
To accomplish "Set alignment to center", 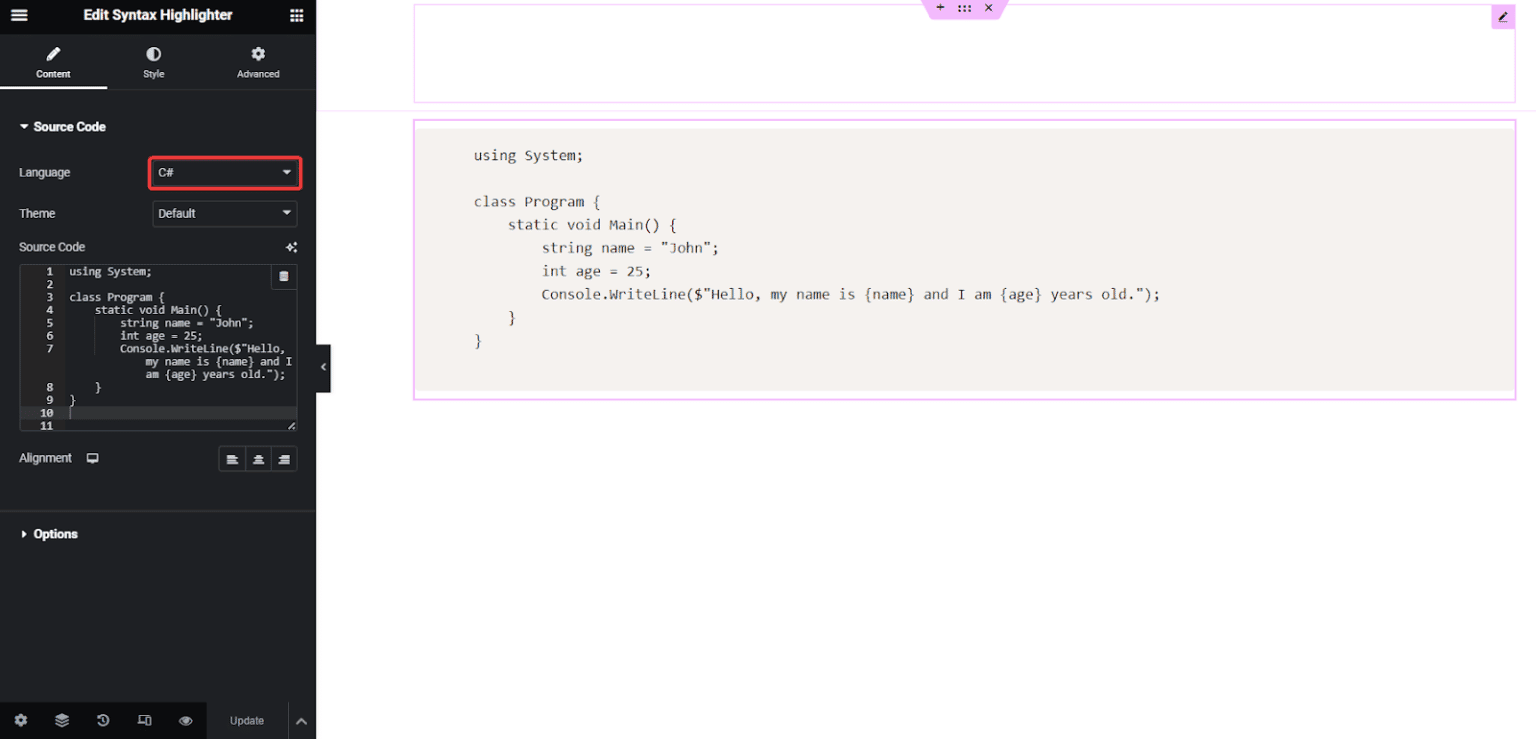I will point(258,459).
